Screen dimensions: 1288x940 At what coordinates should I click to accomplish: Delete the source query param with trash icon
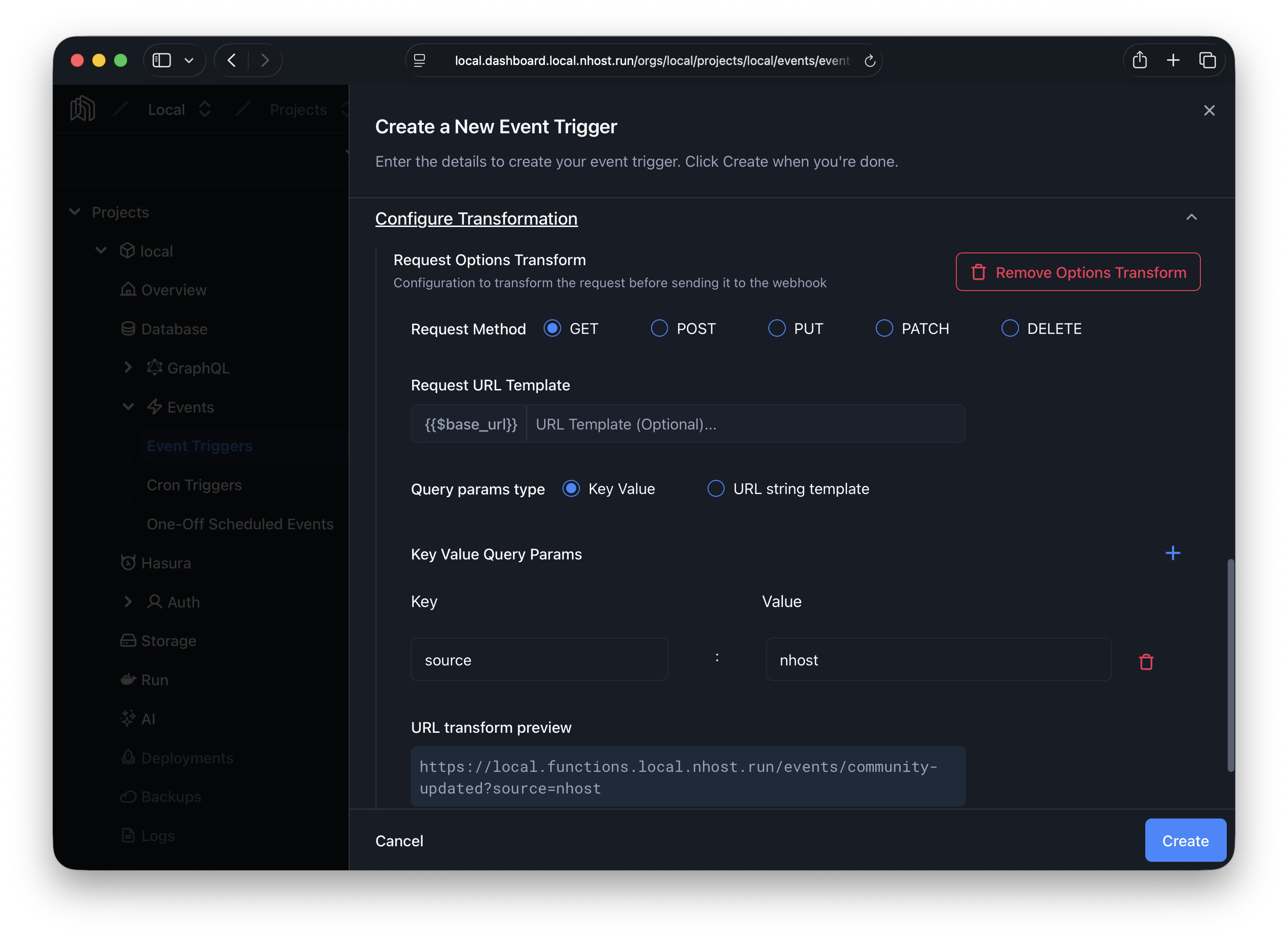1146,662
